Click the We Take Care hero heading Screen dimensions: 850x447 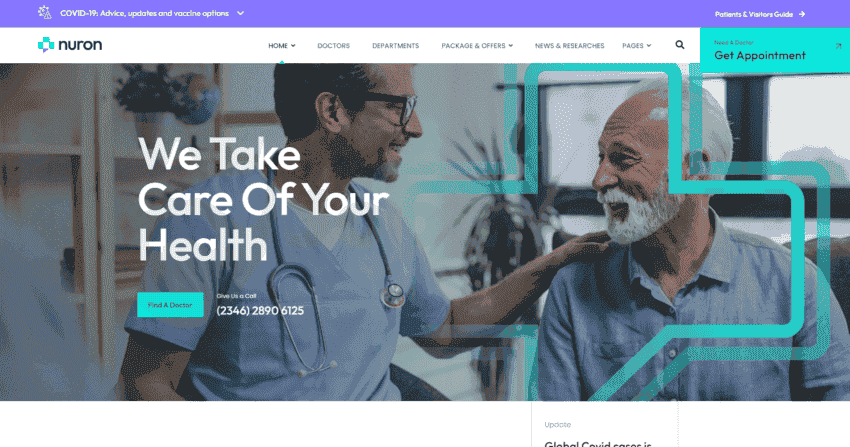(x=263, y=200)
